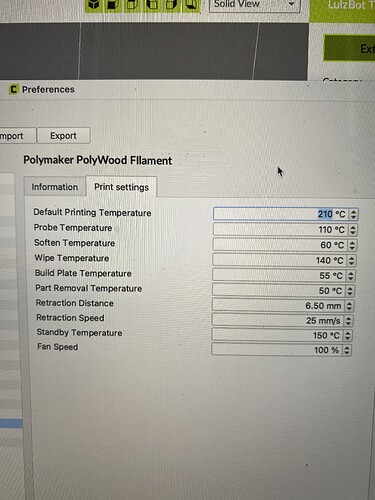Click the solid black cube 3D view icon

tap(94, 5)
